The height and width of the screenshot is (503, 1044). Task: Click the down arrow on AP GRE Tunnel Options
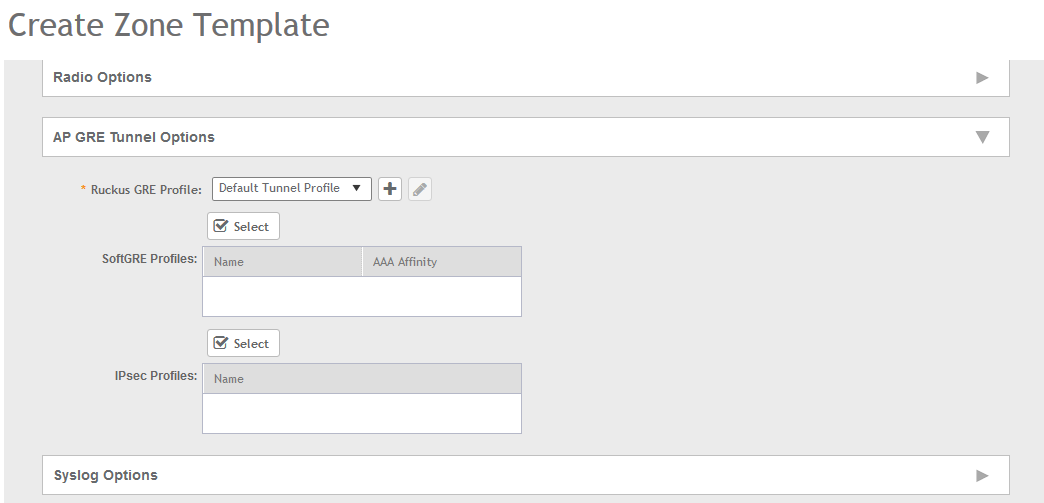(982, 137)
